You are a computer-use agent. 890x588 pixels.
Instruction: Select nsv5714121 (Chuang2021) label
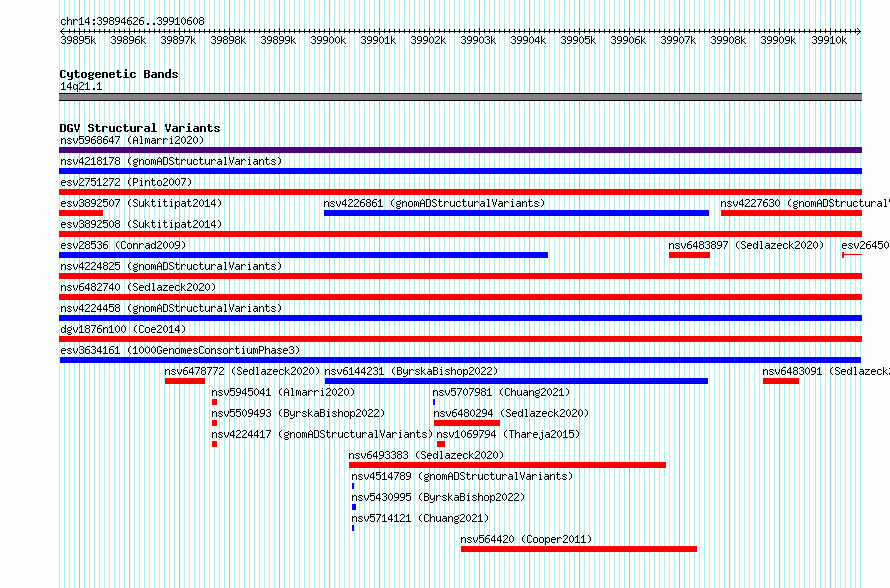pyautogui.click(x=420, y=518)
